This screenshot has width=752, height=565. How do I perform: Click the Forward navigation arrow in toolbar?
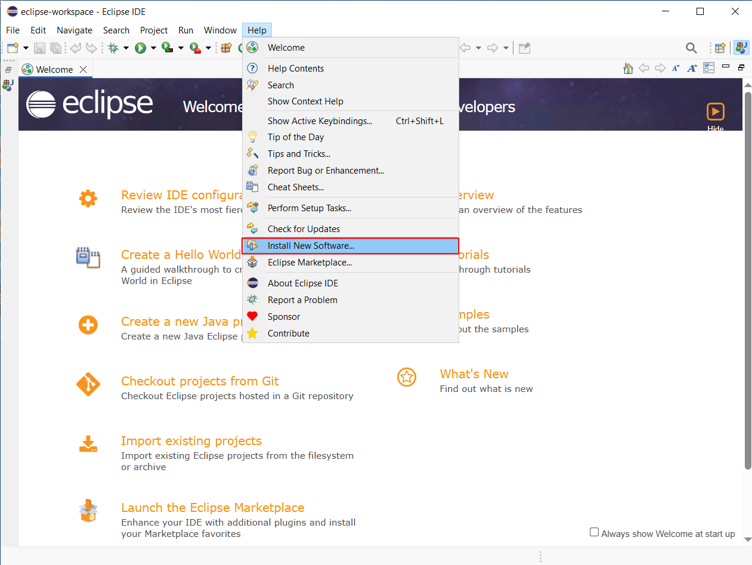click(493, 48)
